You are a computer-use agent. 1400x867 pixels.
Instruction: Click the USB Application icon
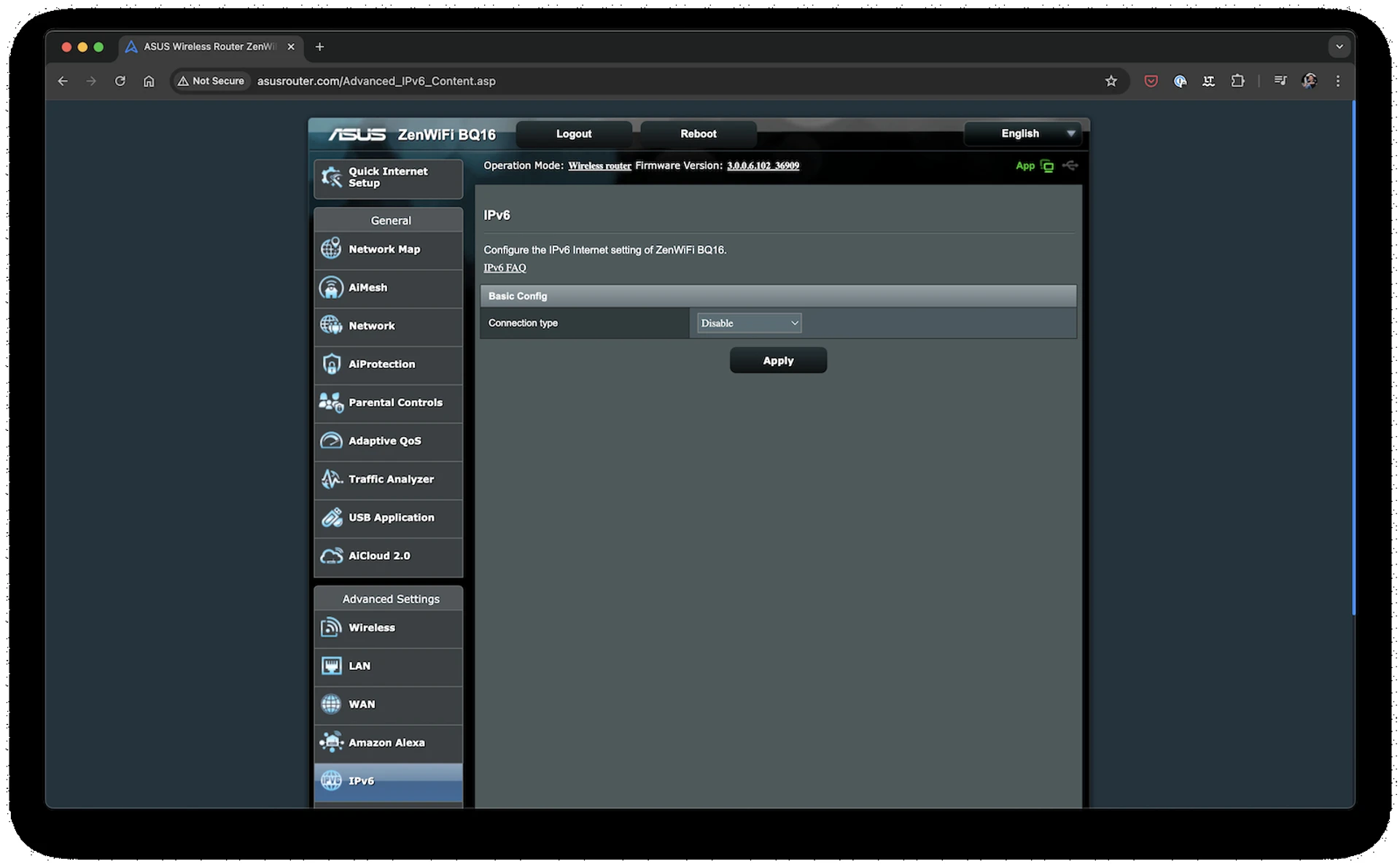[x=331, y=517]
